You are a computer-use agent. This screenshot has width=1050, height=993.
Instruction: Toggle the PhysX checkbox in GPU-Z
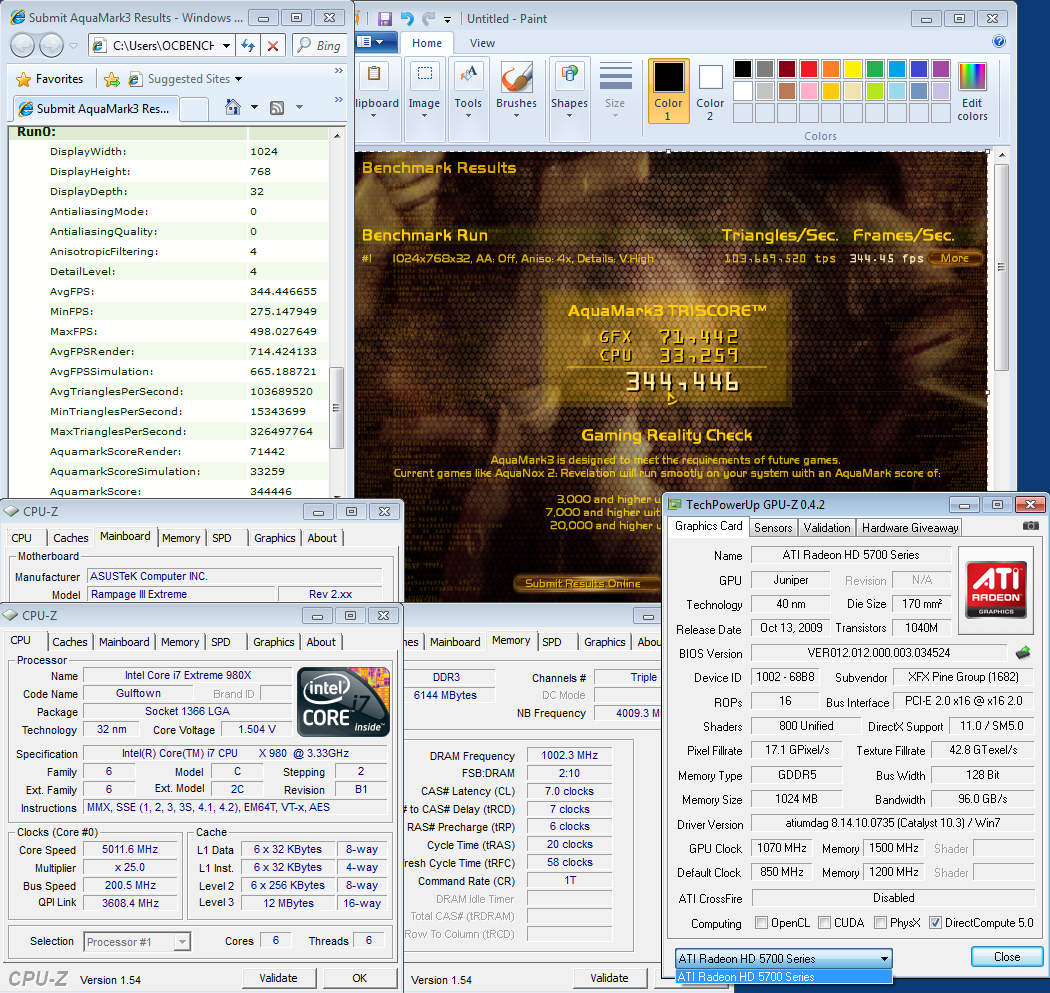point(881,923)
